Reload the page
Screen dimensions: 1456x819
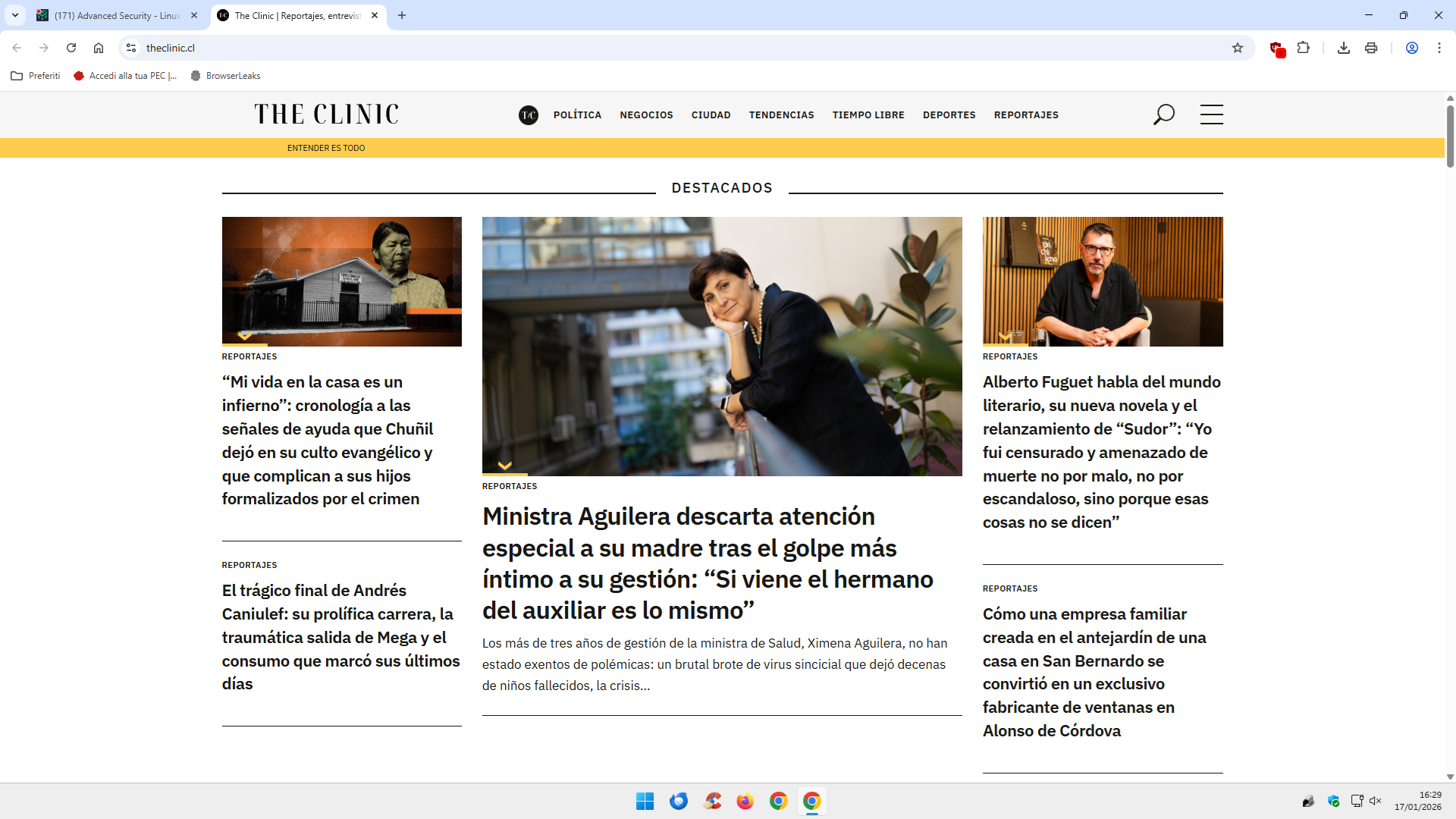coord(71,48)
